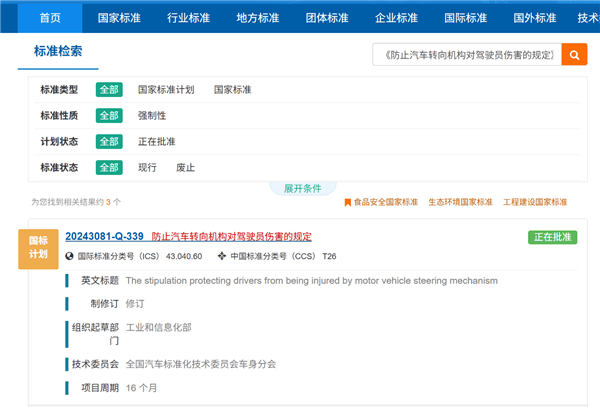Choose 现行 in 标准状态 filter

147,168
